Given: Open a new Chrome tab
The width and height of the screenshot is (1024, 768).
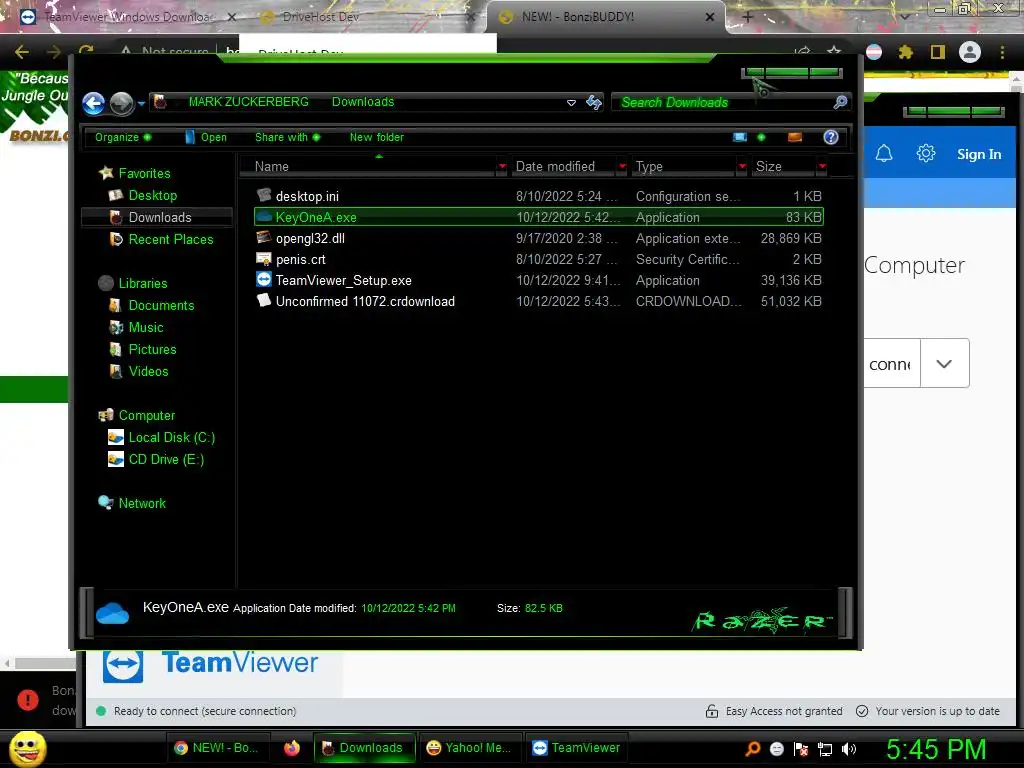Looking at the screenshot, I should click(748, 18).
